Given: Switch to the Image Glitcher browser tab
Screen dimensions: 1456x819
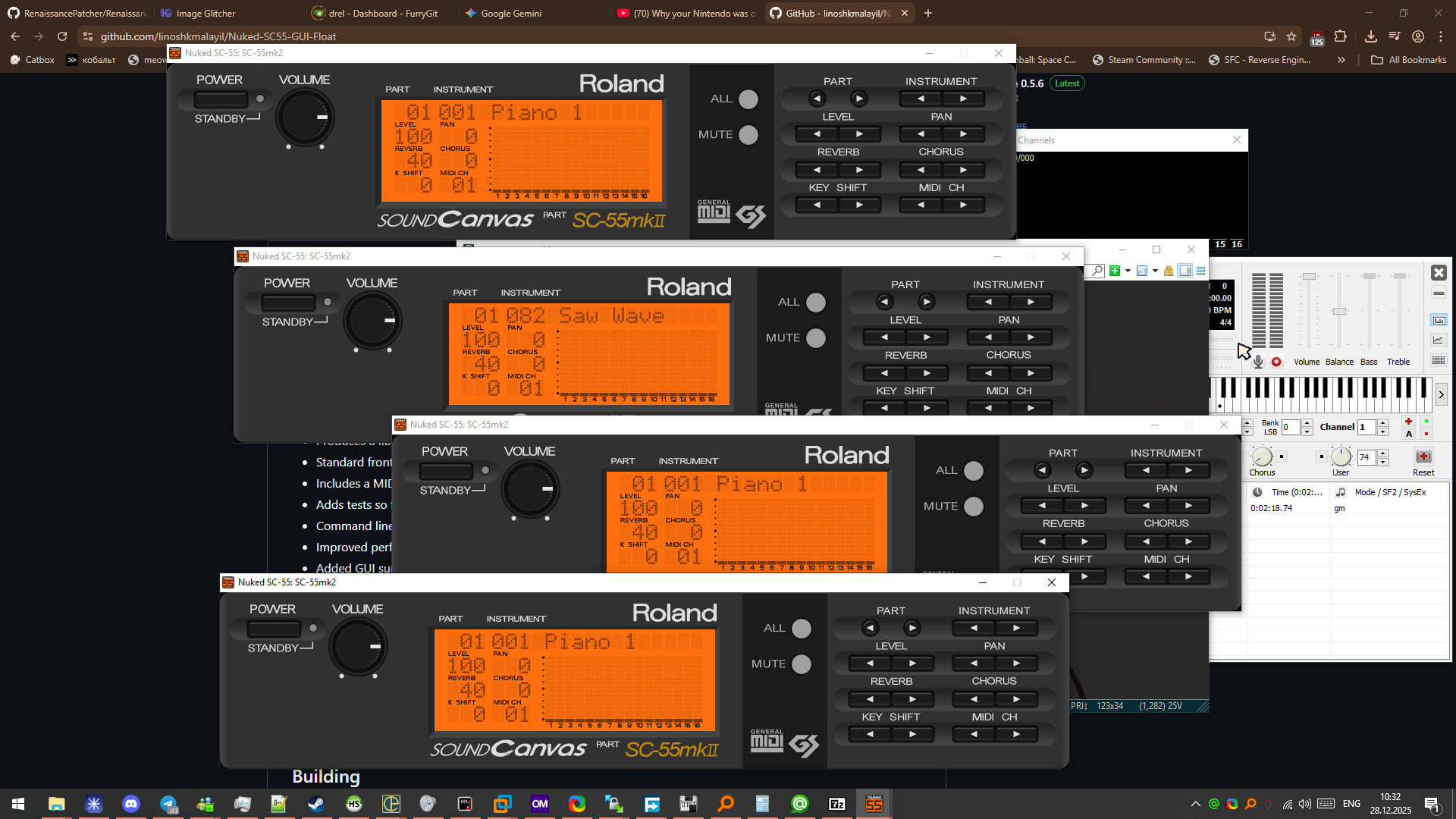Looking at the screenshot, I should (x=205, y=13).
